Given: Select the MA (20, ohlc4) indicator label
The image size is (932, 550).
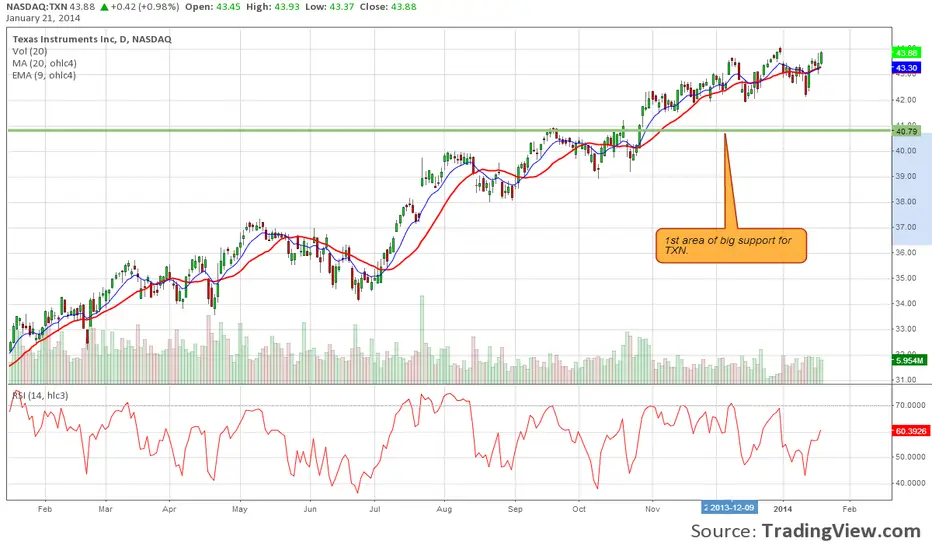Looking at the screenshot, I should click(x=45, y=63).
